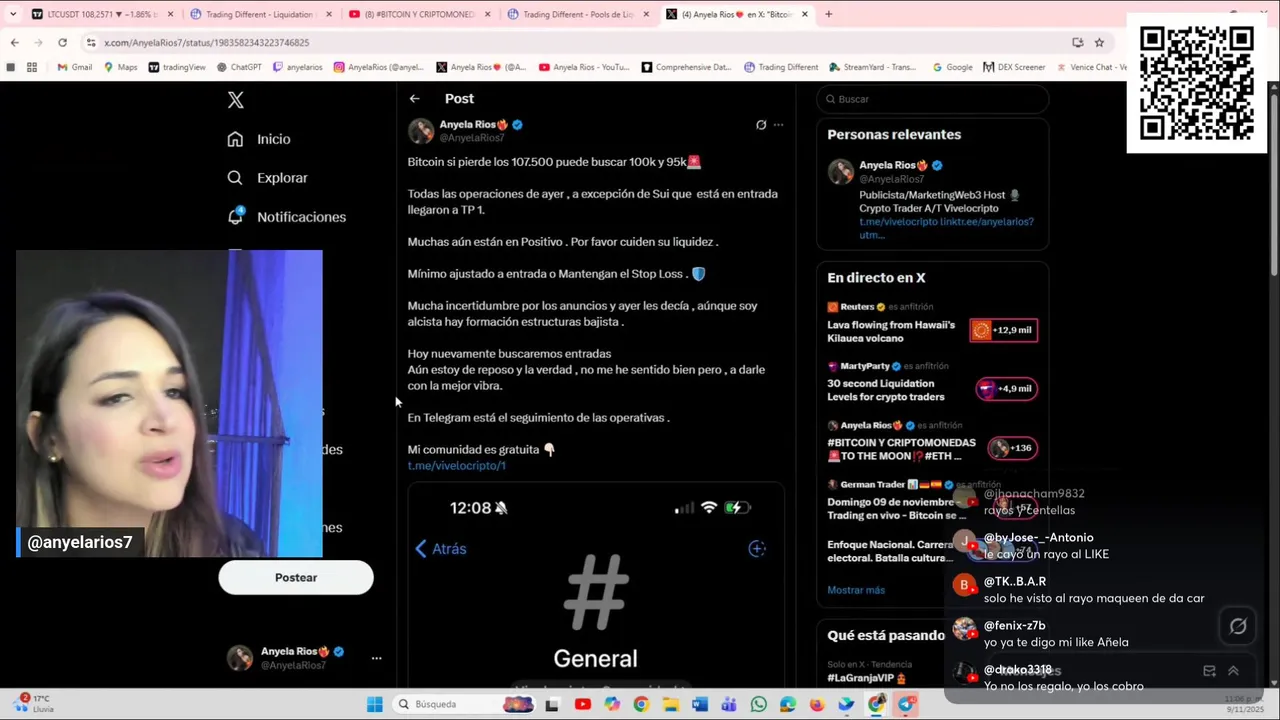Go back with the Post arrow
This screenshot has width=1280, height=720.
click(x=414, y=98)
